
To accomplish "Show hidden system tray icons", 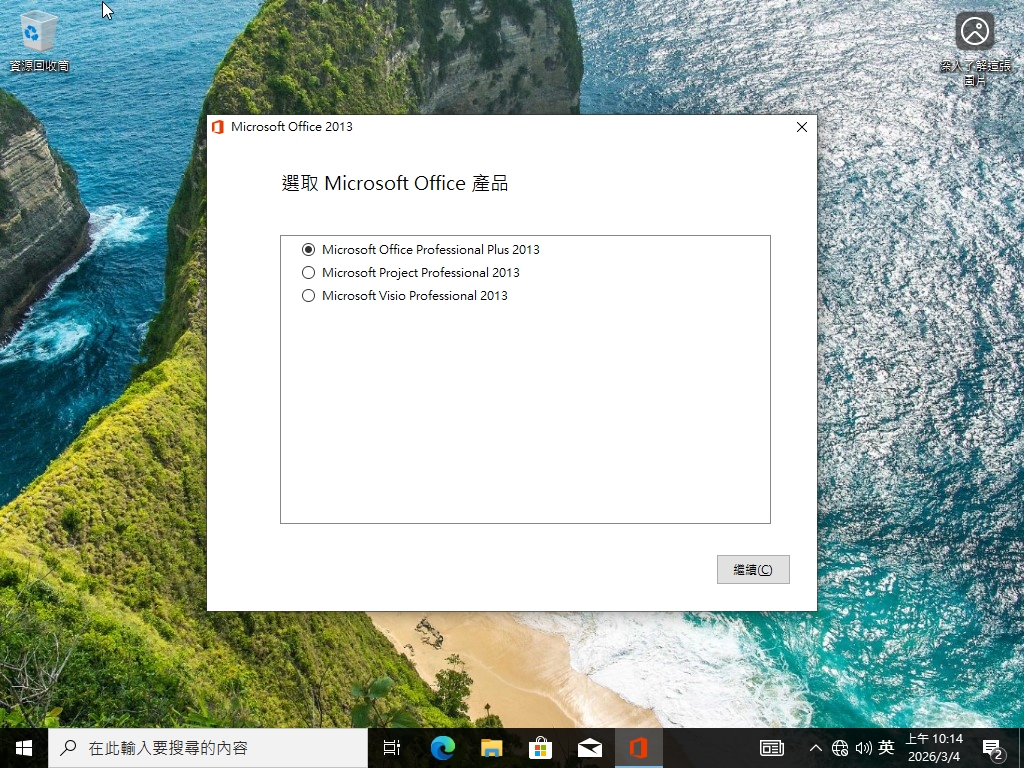I will pos(816,748).
